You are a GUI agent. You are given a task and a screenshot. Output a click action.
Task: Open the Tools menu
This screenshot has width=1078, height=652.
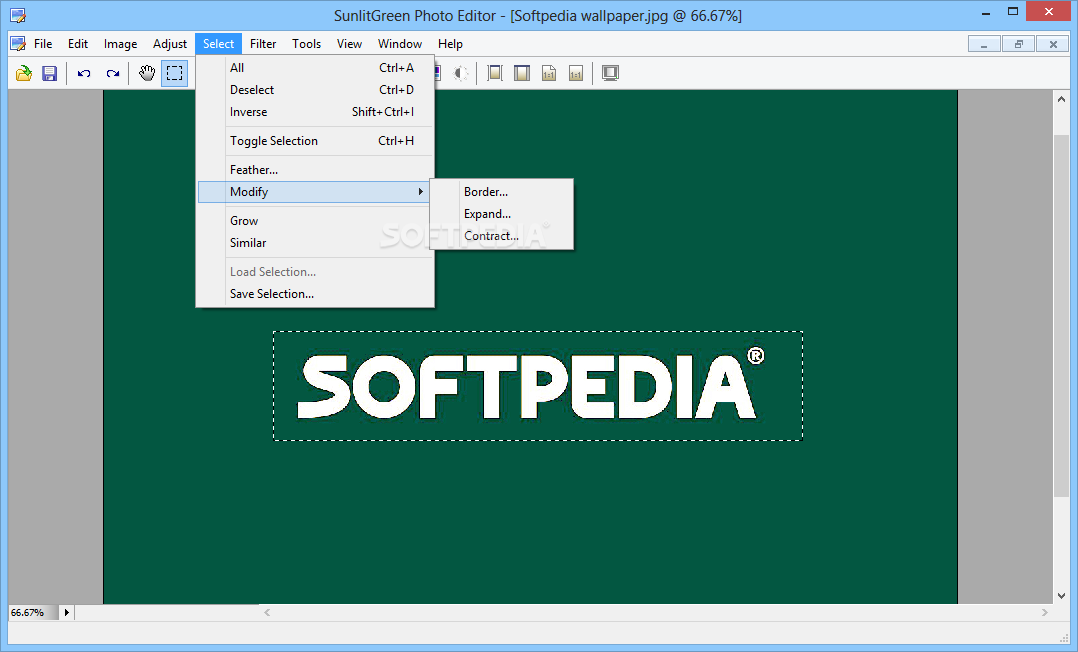[x=307, y=44]
